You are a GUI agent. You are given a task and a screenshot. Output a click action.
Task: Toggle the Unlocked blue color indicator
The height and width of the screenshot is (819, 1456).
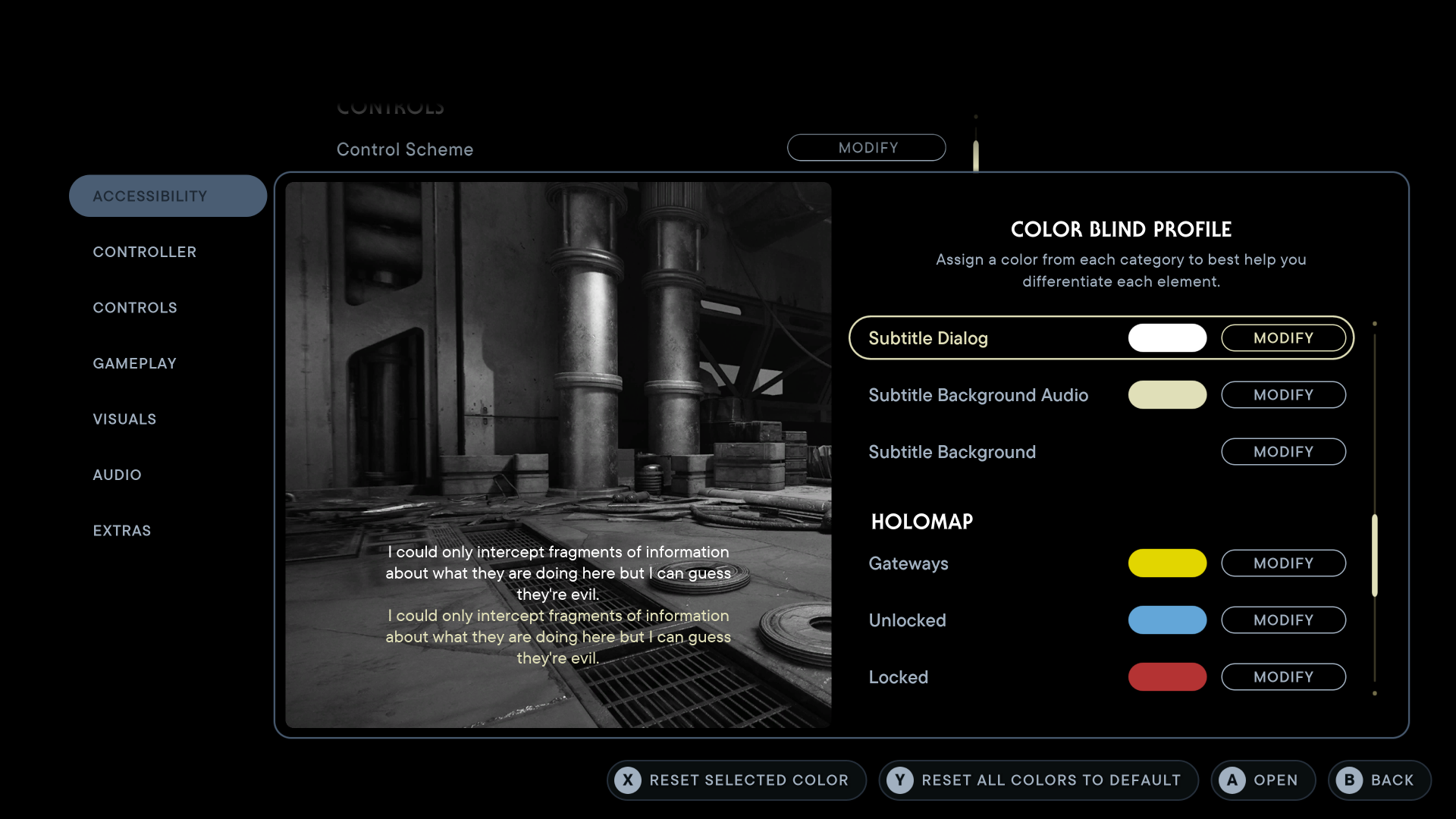tap(1168, 620)
